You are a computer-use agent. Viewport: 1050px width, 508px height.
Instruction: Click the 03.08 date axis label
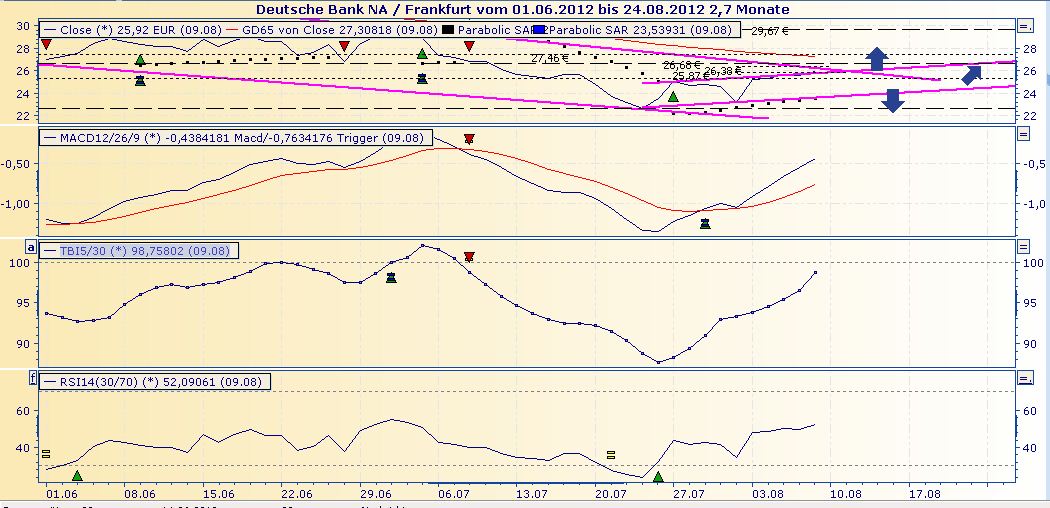[x=767, y=494]
